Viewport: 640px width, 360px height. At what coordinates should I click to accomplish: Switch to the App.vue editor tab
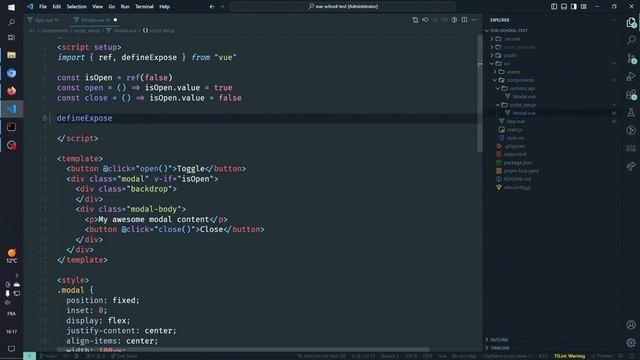pos(44,20)
